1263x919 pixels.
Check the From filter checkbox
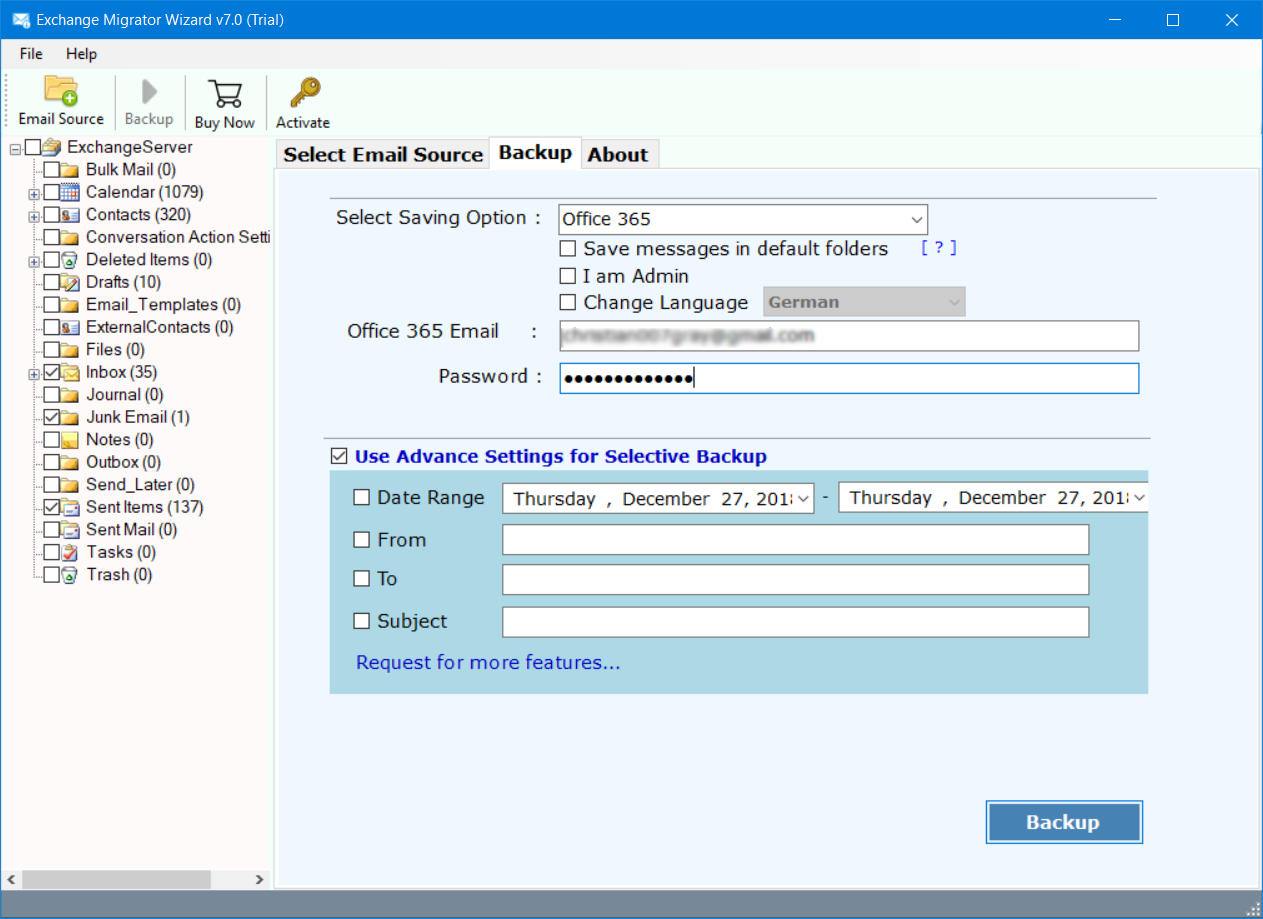click(x=361, y=540)
